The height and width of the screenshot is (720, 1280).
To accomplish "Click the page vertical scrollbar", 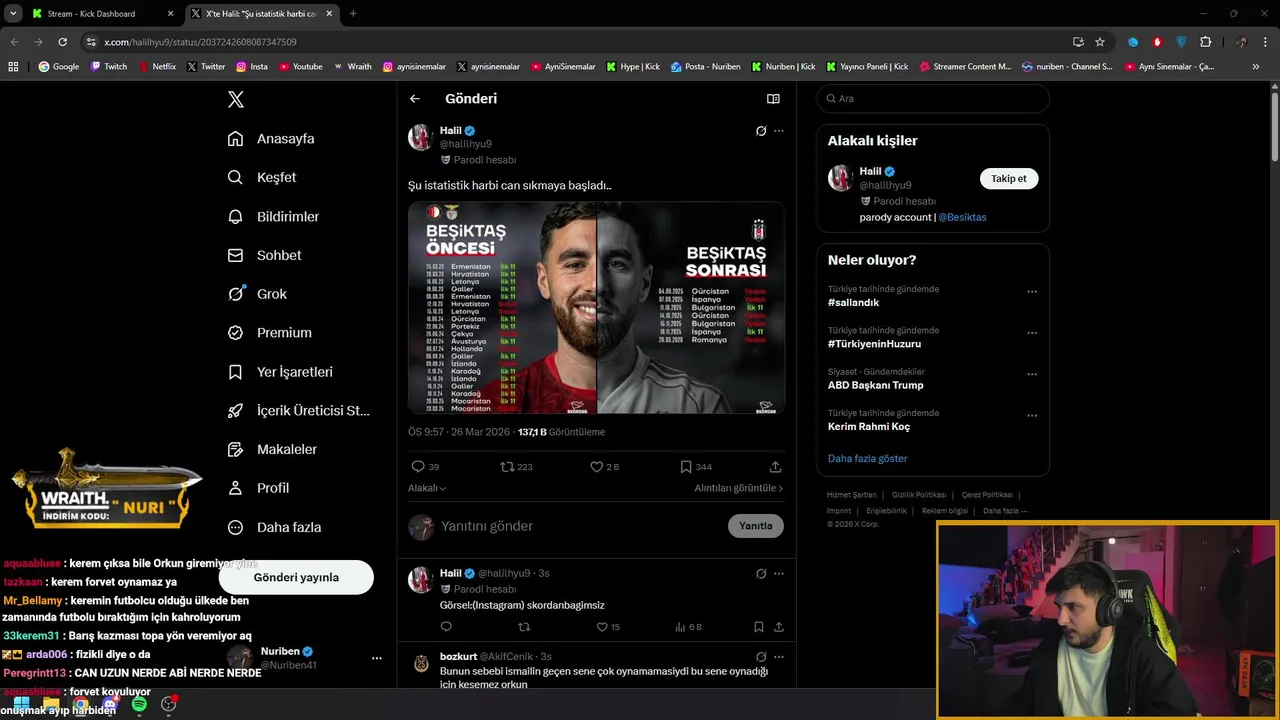I will [1275, 125].
